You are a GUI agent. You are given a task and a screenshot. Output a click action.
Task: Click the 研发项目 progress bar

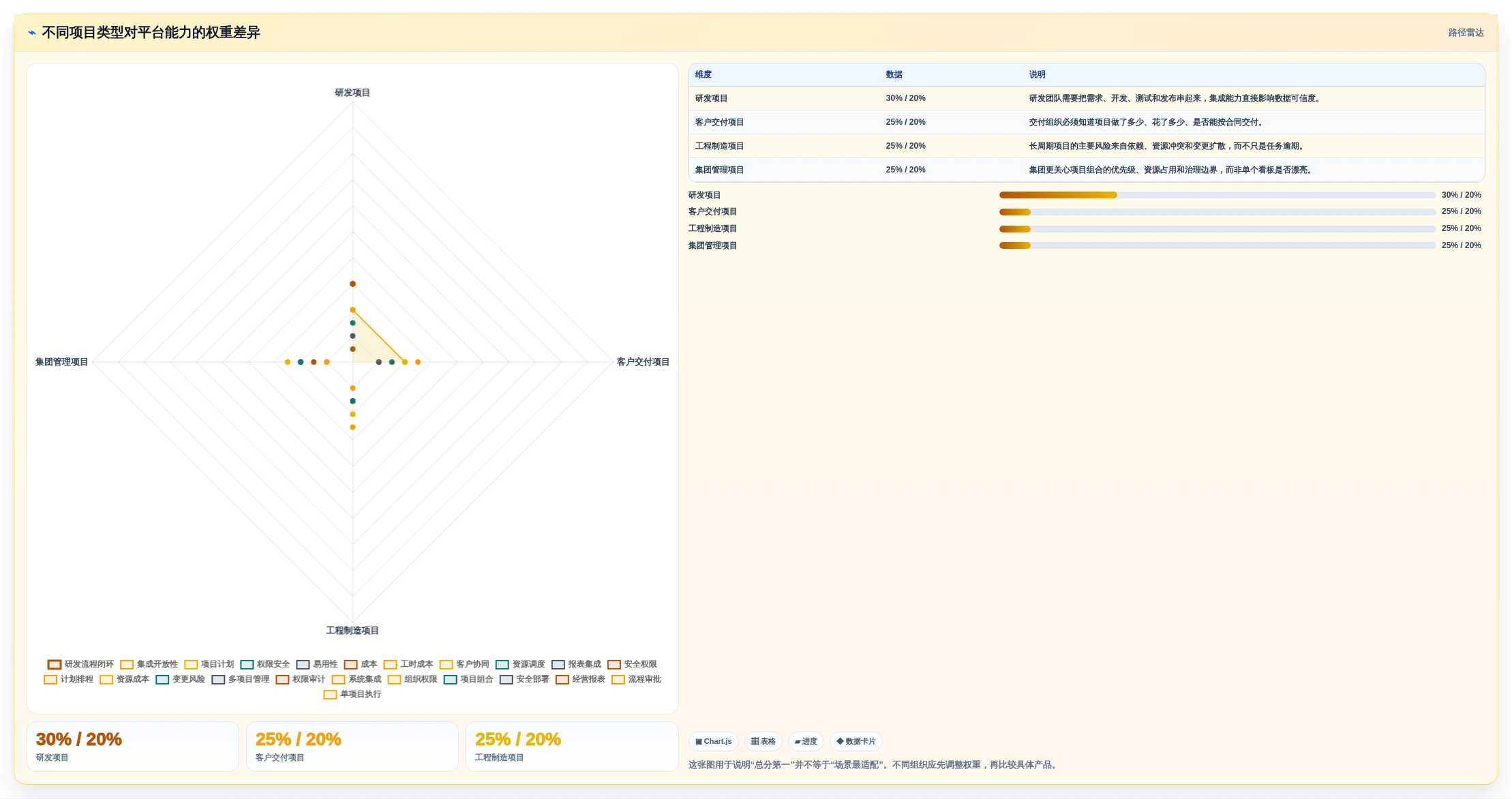click(x=1217, y=195)
